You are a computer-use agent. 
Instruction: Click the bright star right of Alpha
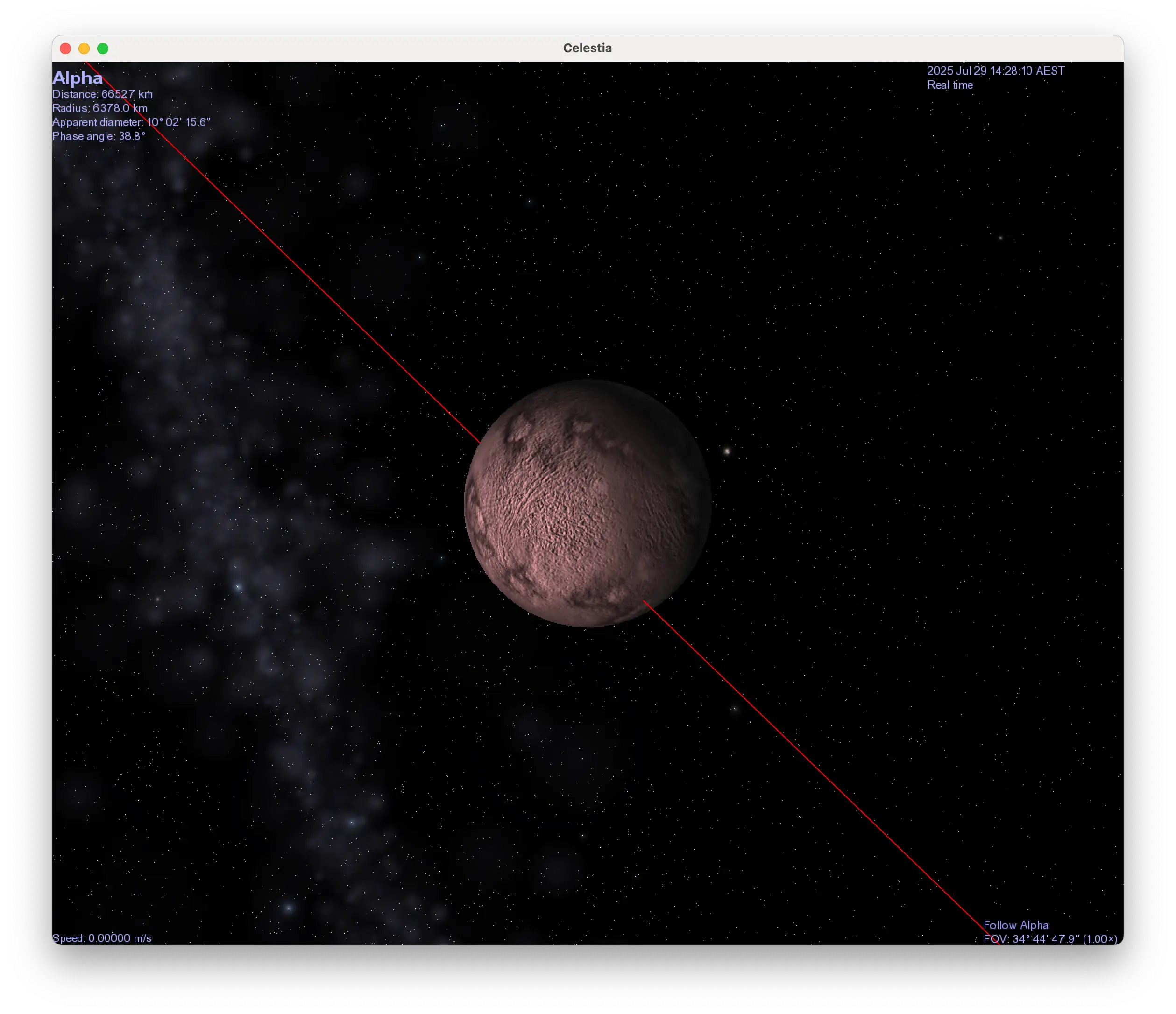point(727,451)
